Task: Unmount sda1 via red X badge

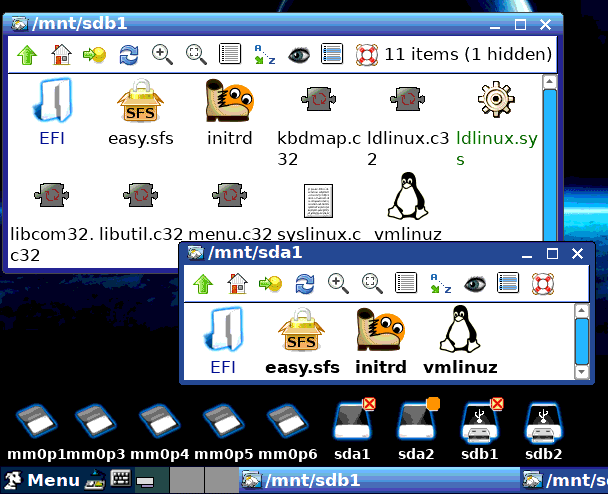Action: (x=369, y=404)
